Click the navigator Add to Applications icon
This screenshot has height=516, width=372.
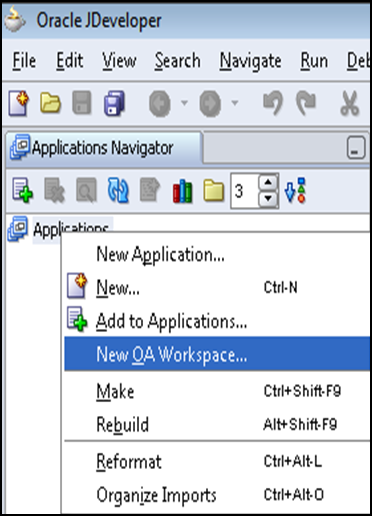point(22,190)
